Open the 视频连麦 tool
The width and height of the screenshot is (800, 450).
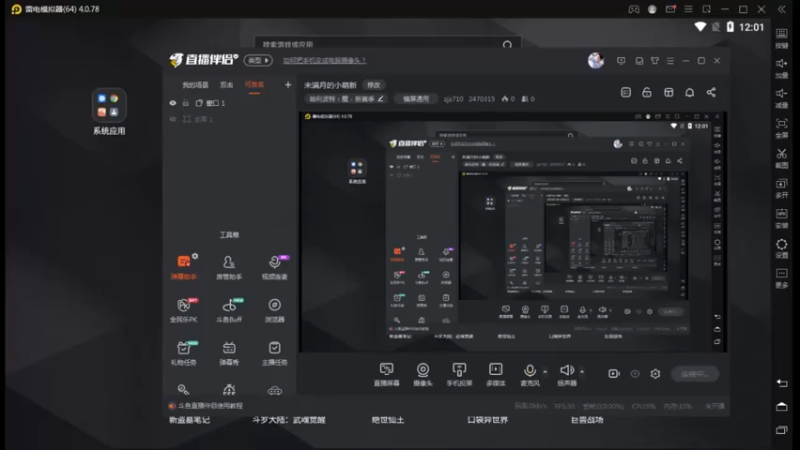click(274, 267)
